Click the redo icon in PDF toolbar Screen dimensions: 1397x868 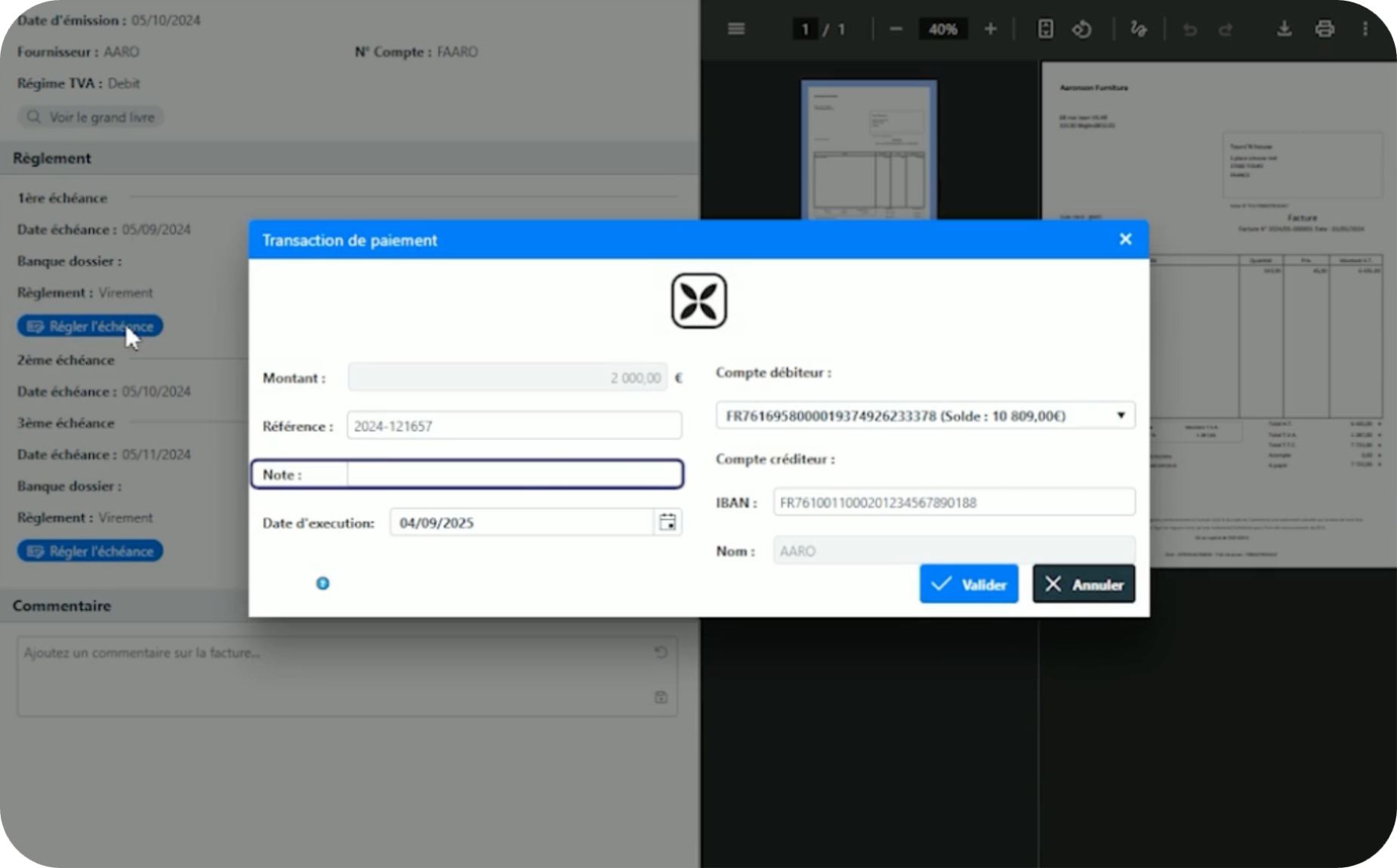1226,29
